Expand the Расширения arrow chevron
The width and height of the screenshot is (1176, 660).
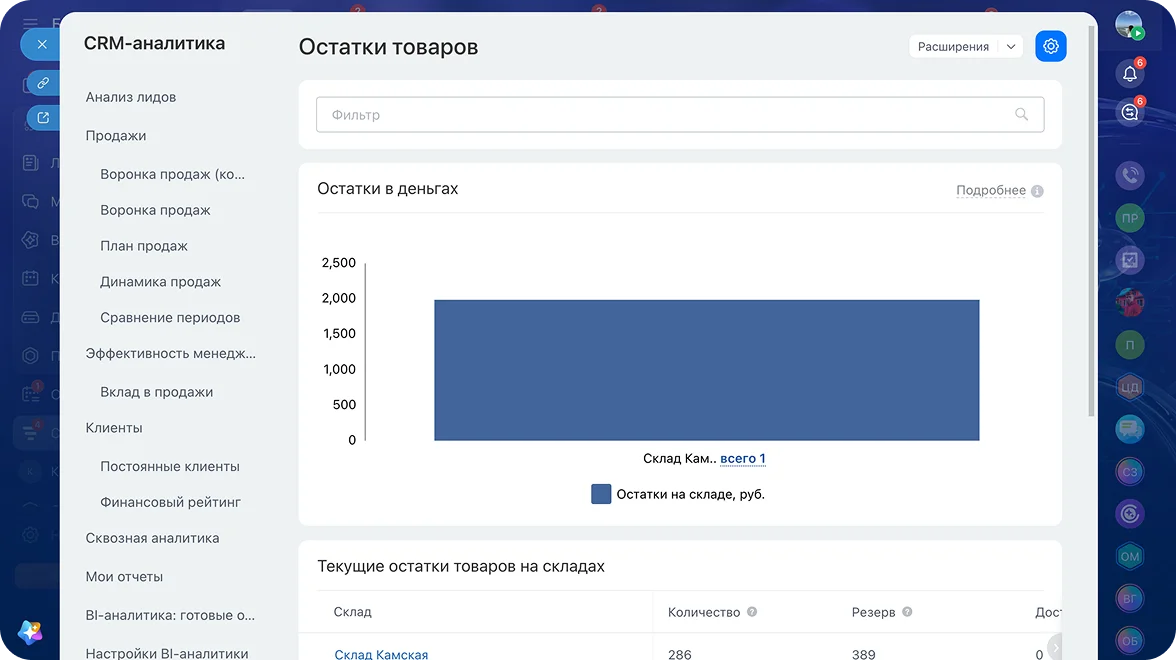pyautogui.click(x=1011, y=46)
